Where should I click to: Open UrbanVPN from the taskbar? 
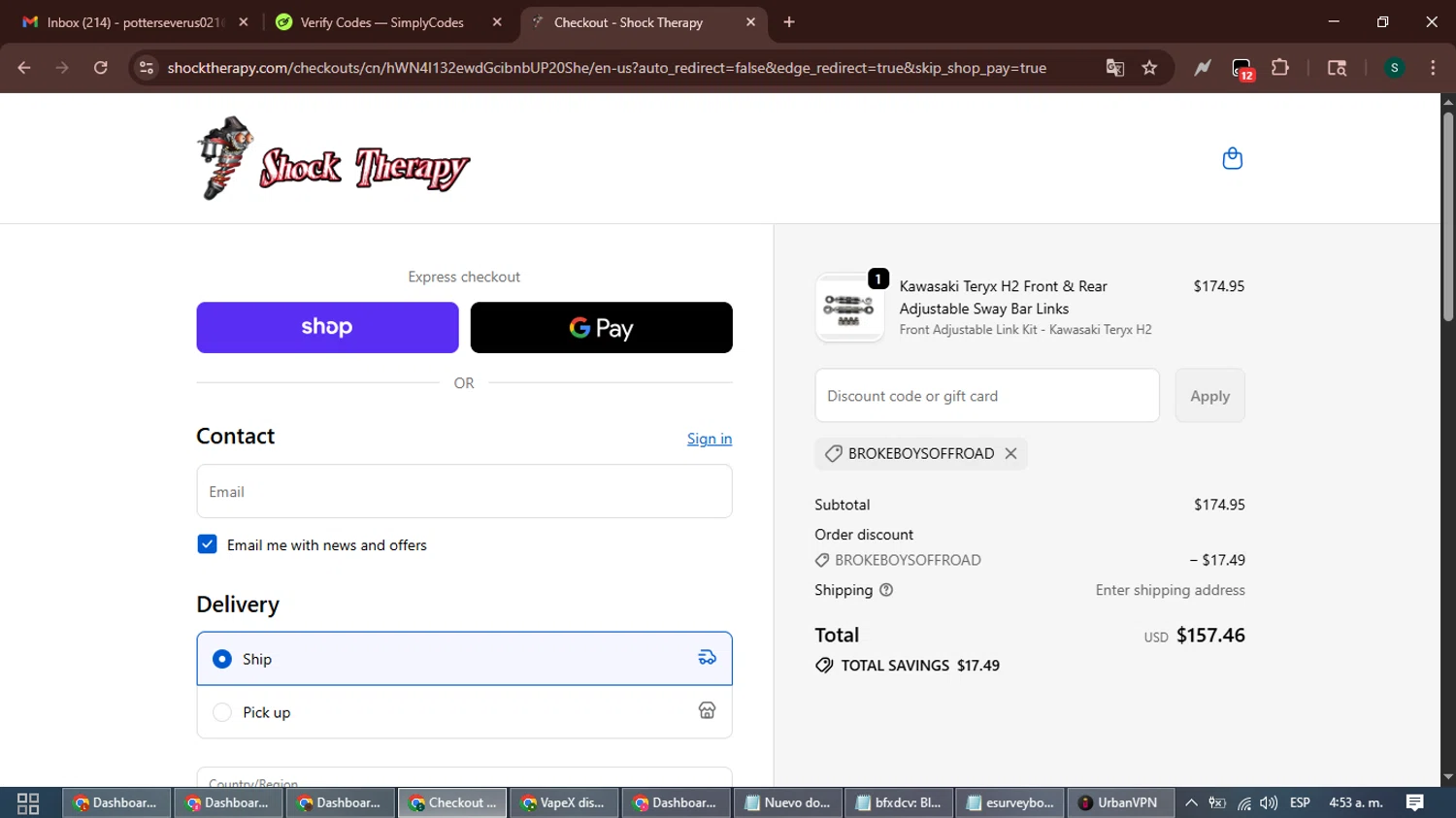[x=1119, y=803]
